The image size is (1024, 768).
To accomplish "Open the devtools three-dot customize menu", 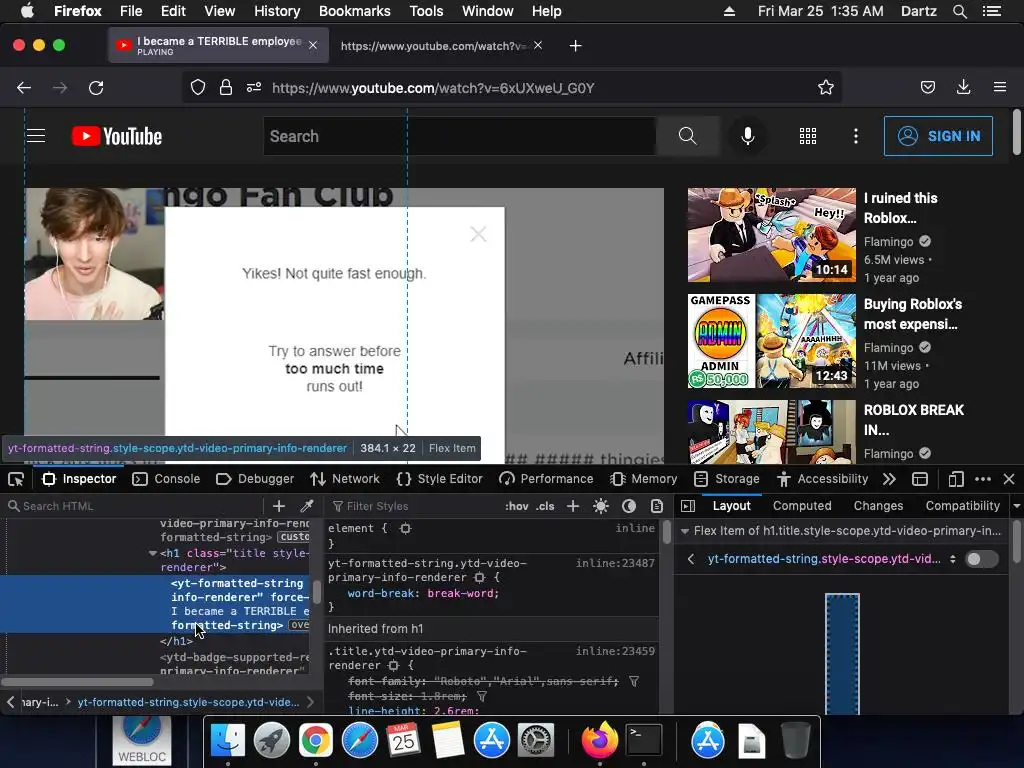I will [x=983, y=479].
